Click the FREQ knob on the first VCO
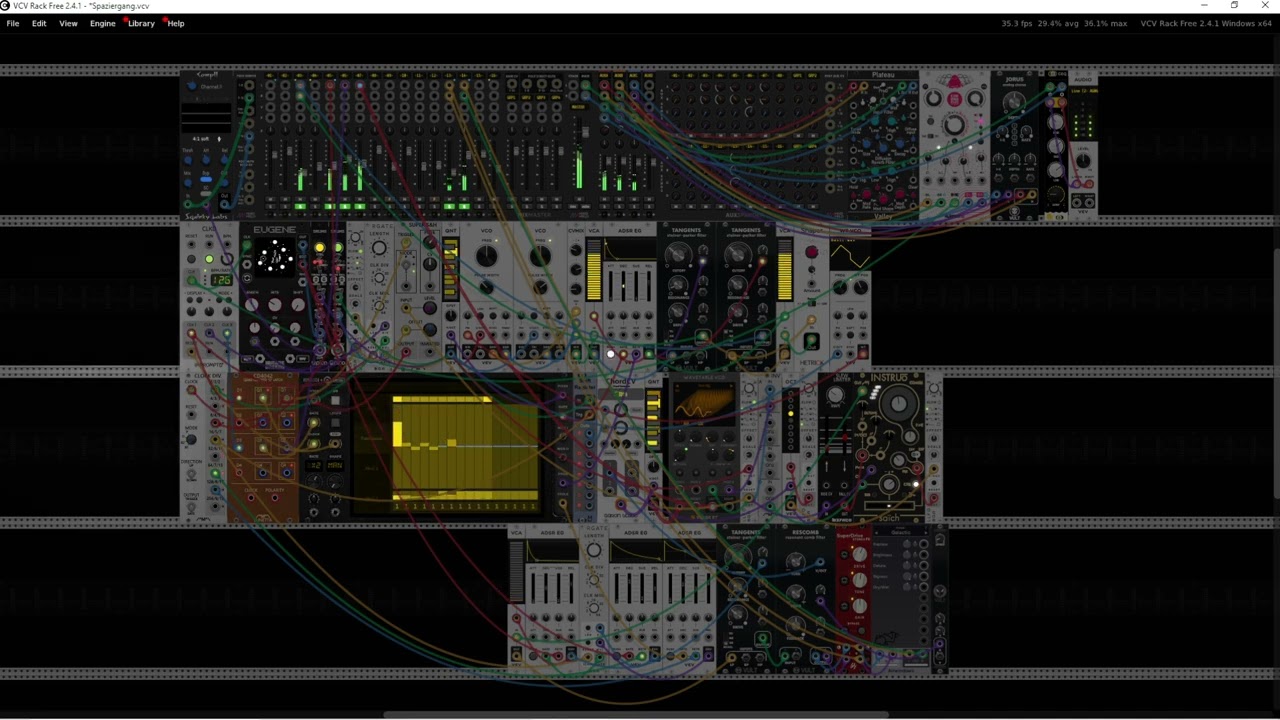Image resolution: width=1280 pixels, height=720 pixels. click(x=487, y=256)
